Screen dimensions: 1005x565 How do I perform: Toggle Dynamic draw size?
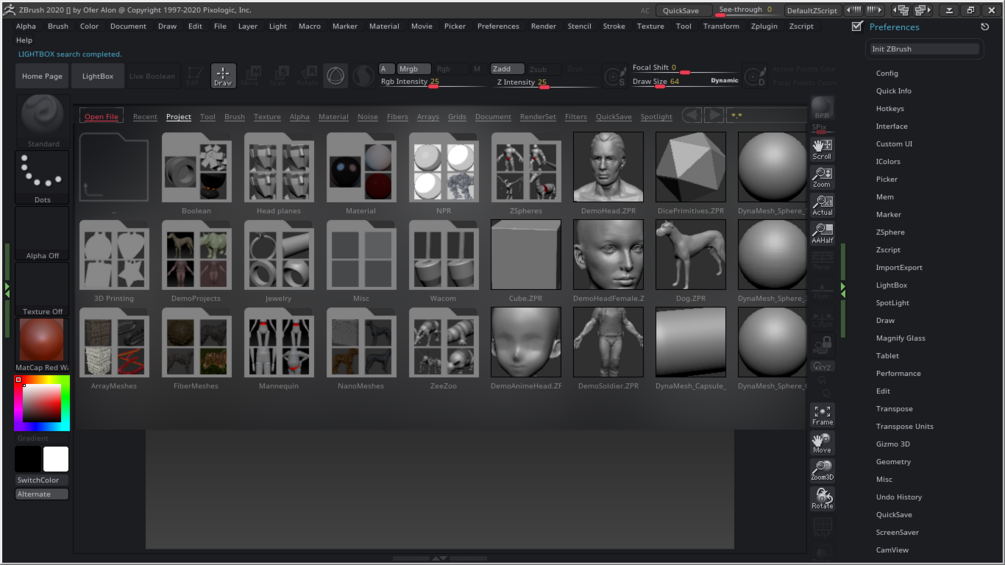click(724, 81)
